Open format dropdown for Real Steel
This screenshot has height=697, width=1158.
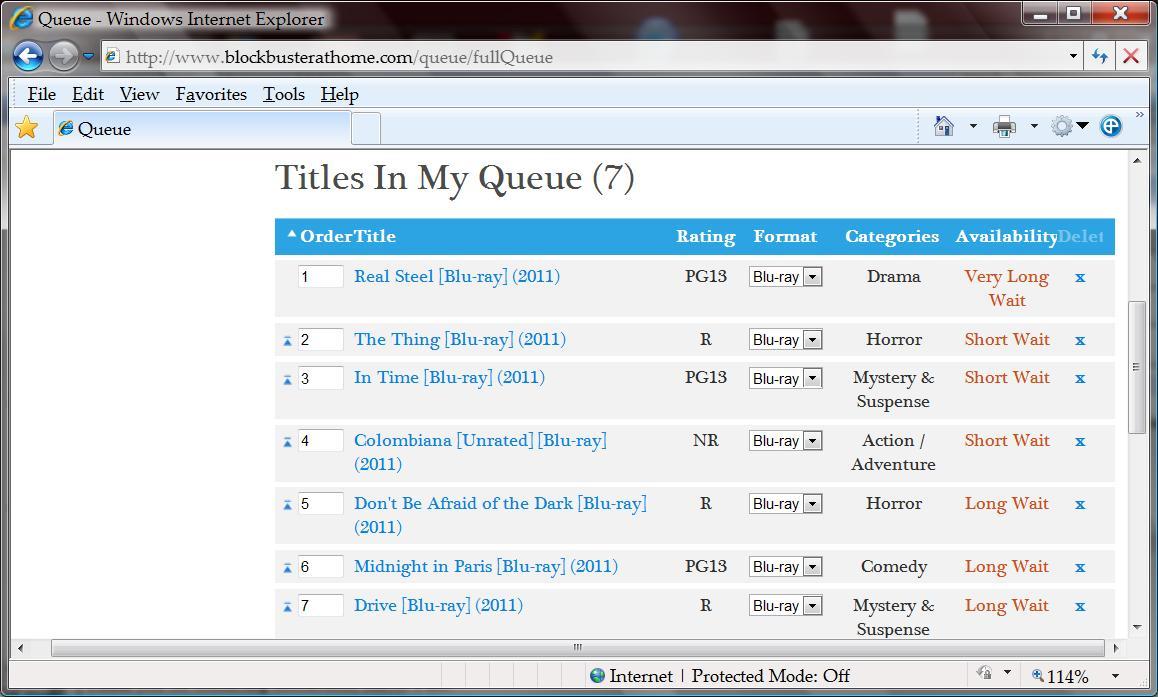click(786, 277)
